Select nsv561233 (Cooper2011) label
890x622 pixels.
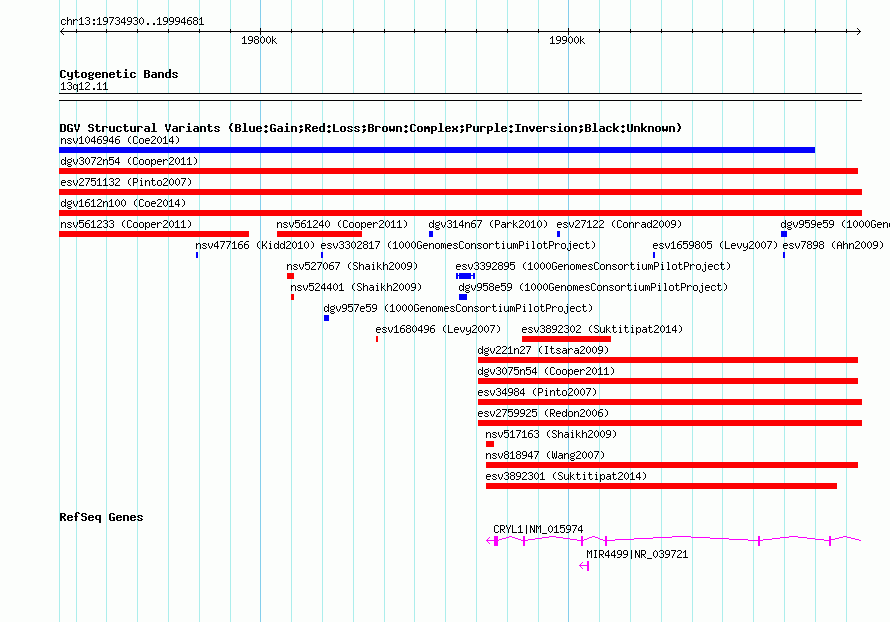pos(126,224)
